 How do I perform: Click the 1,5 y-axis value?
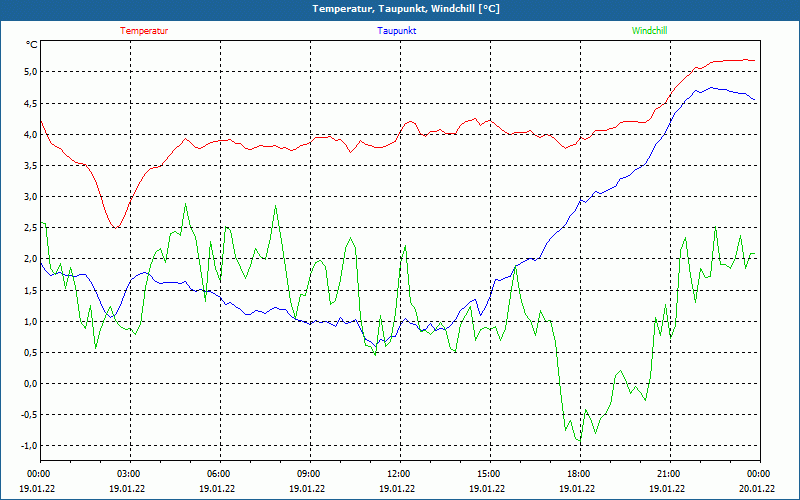click(31, 291)
